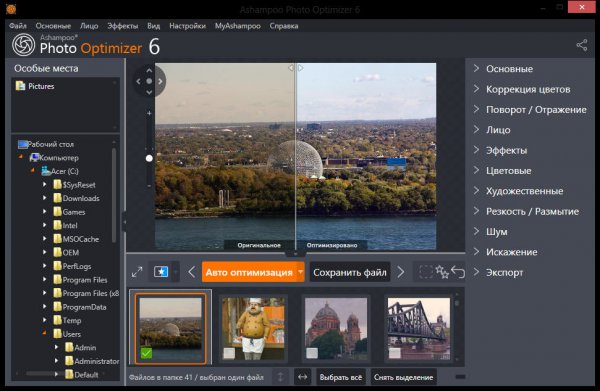Pan image down with navigation pad arrow
The width and height of the screenshot is (600, 391).
coord(149,92)
